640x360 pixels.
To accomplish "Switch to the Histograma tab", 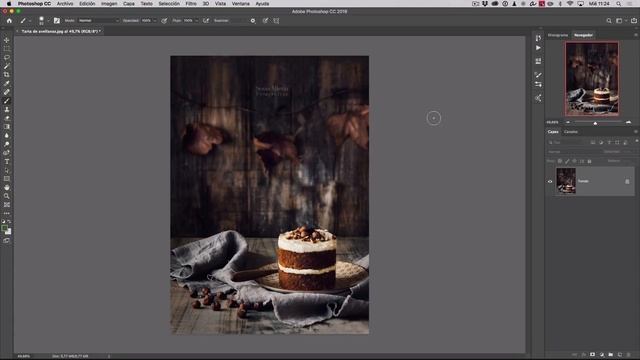I will click(558, 35).
